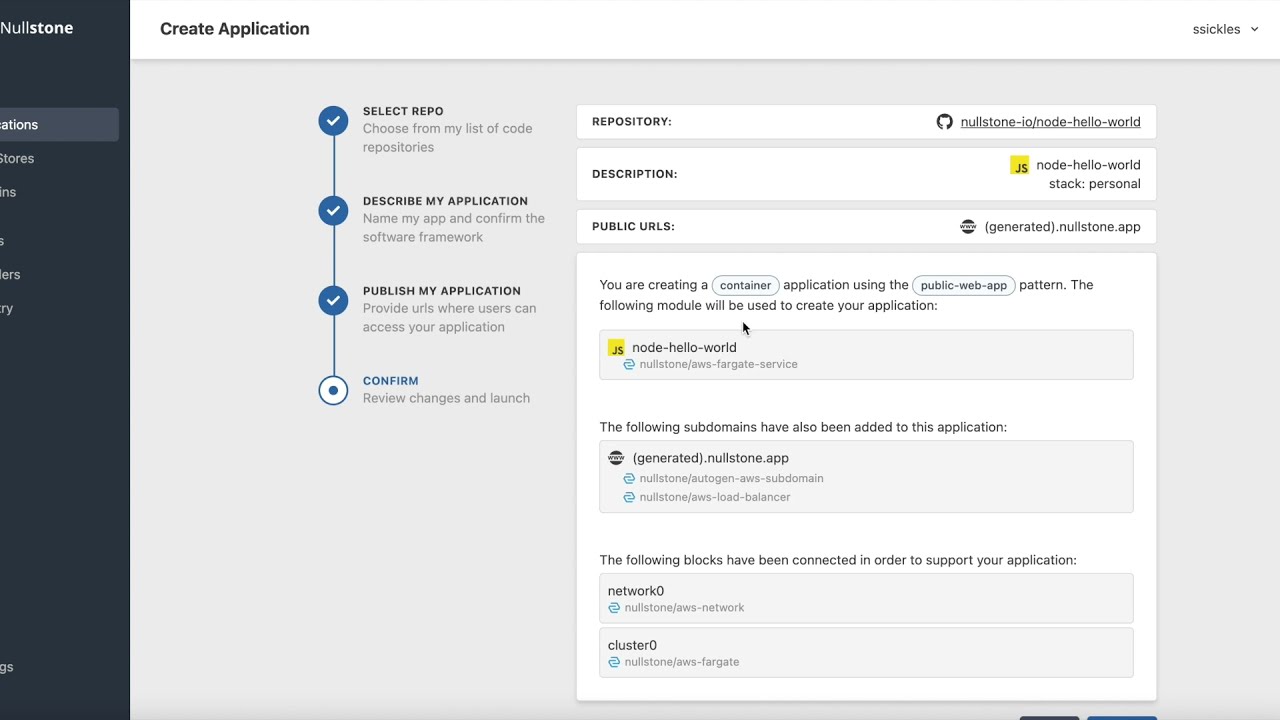
Task: Click the Describe My Application step checkmark
Action: 333,210
